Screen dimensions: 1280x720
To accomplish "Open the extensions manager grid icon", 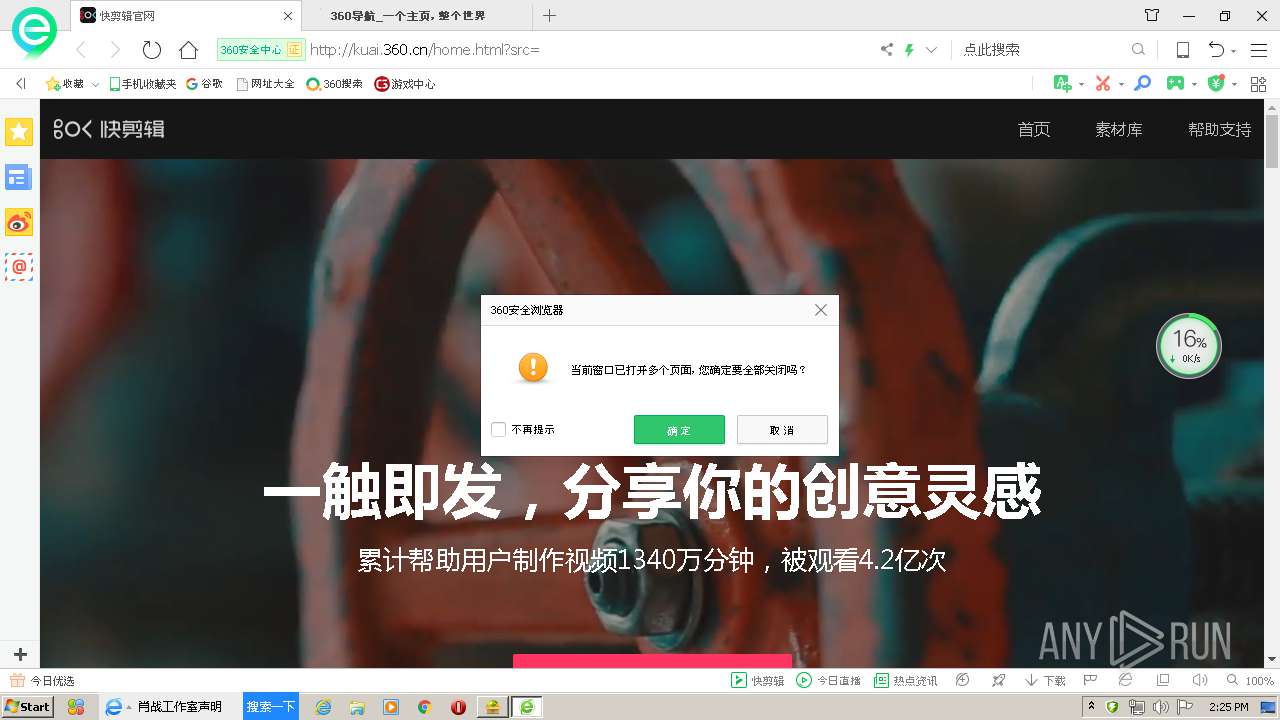I will pos(1258,84).
